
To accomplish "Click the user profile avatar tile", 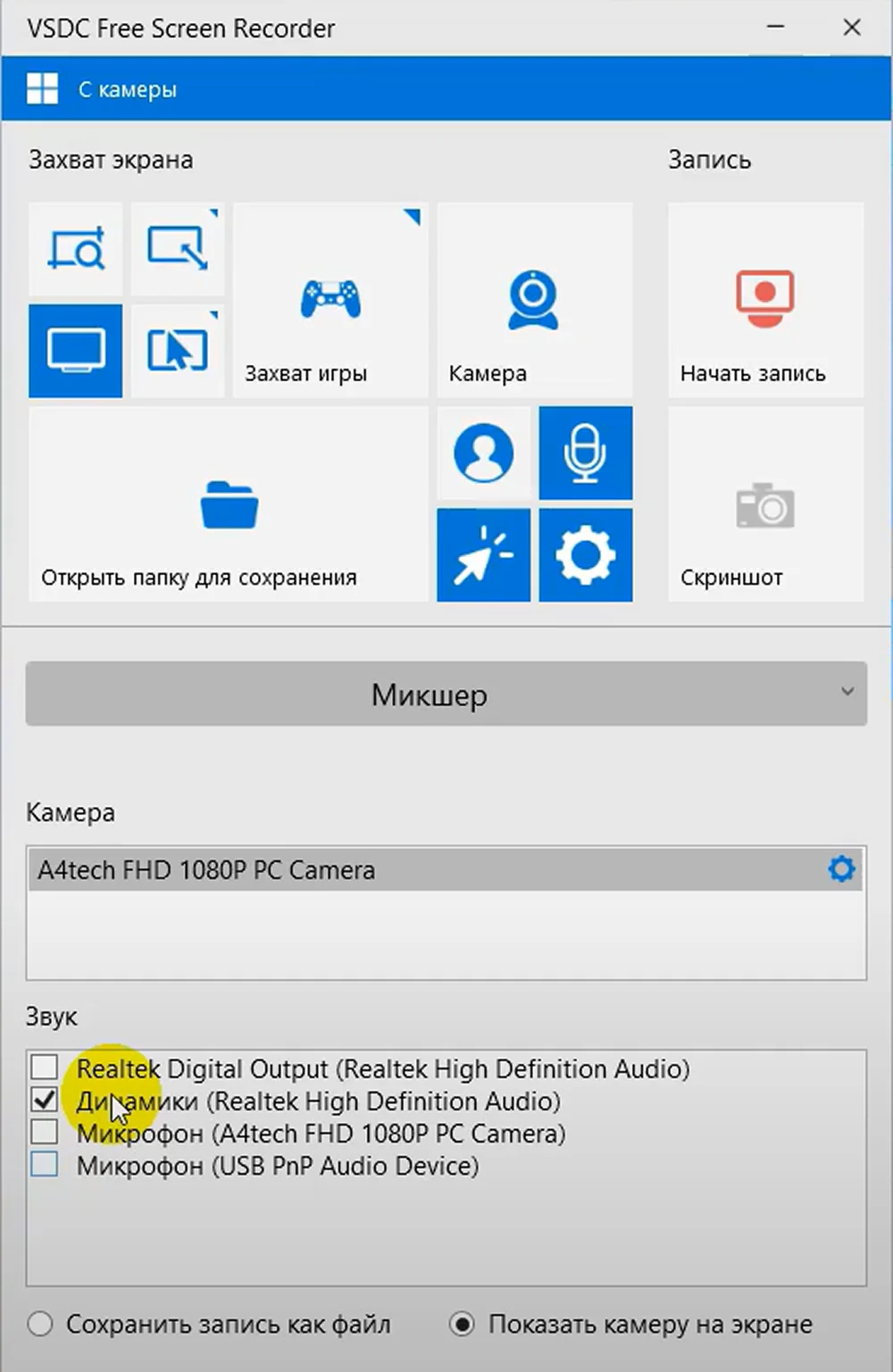I will point(483,453).
